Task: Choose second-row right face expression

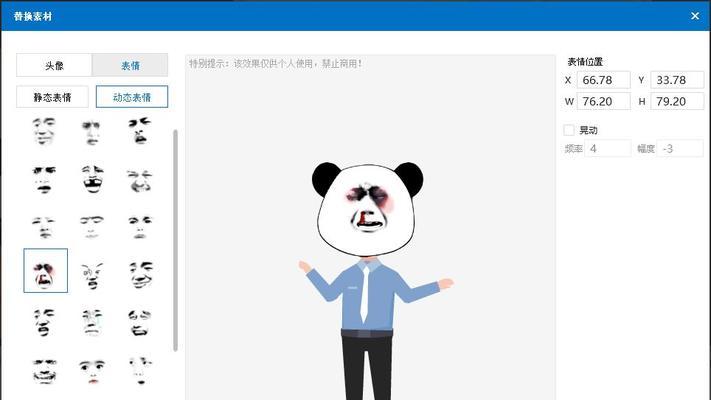Action: pyautogui.click(x=140, y=180)
